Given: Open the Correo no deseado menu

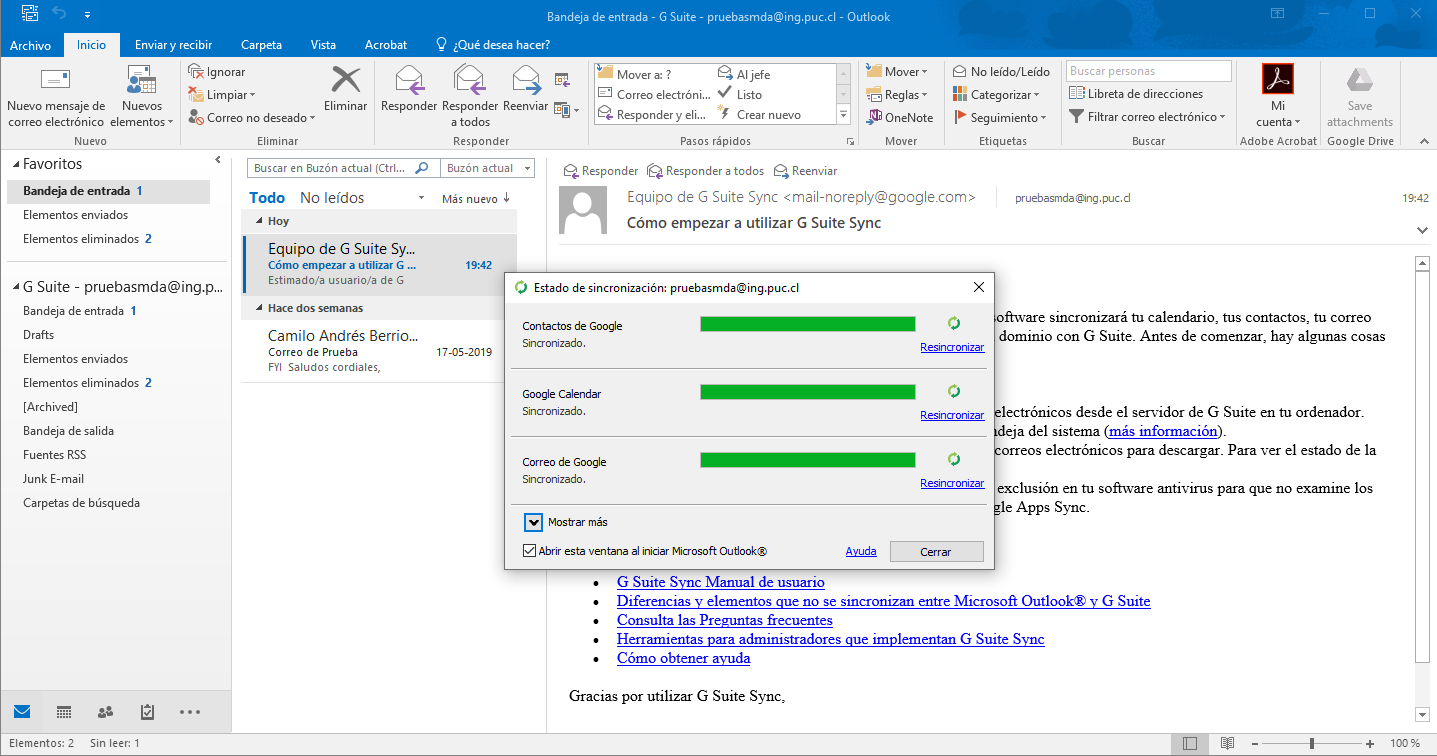Looking at the screenshot, I should pyautogui.click(x=252, y=118).
